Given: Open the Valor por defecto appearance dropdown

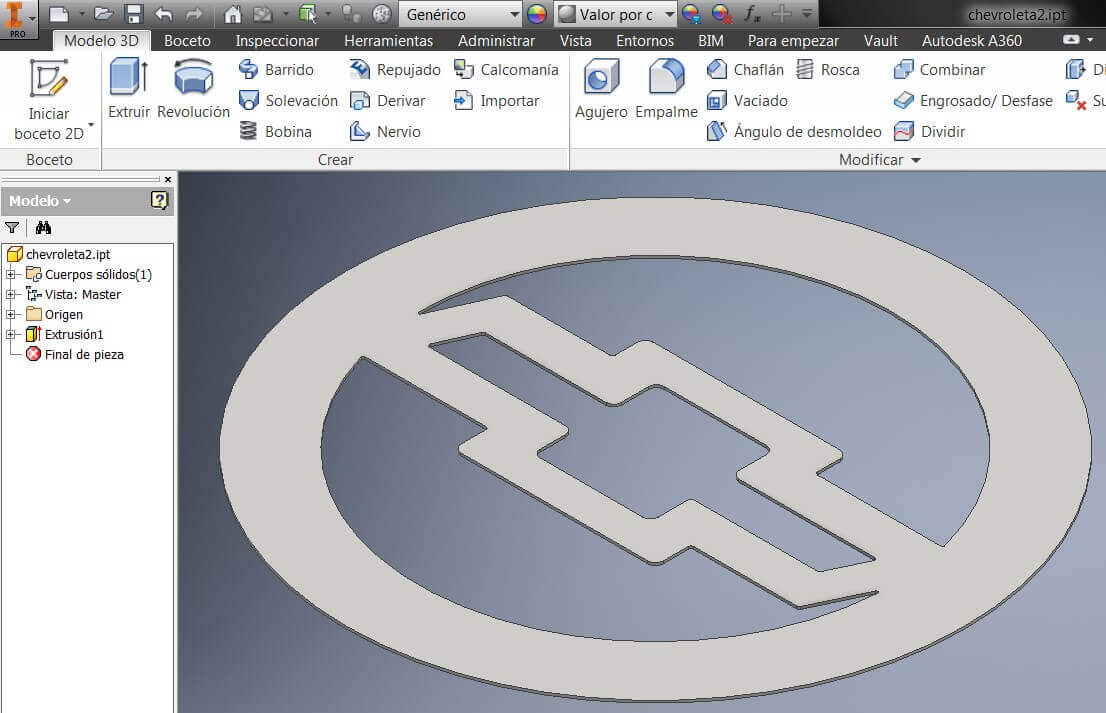Looking at the screenshot, I should click(x=616, y=14).
